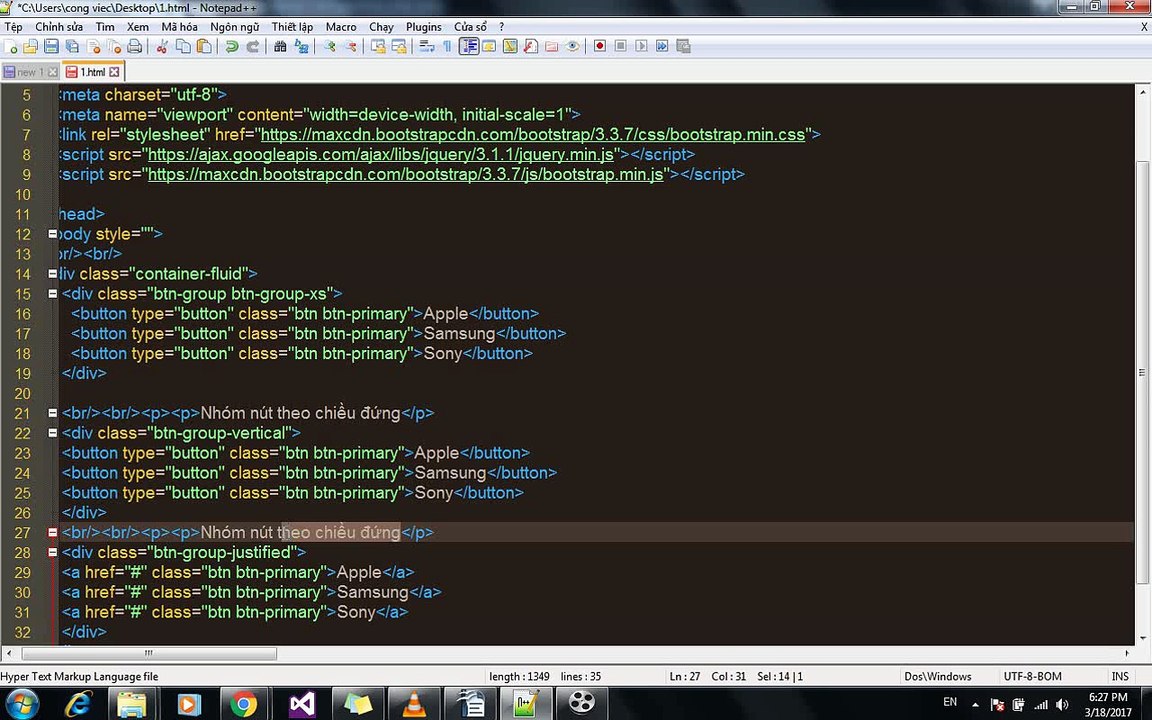Collapse the fold at line 22
The width and height of the screenshot is (1152, 720).
coord(52,433)
